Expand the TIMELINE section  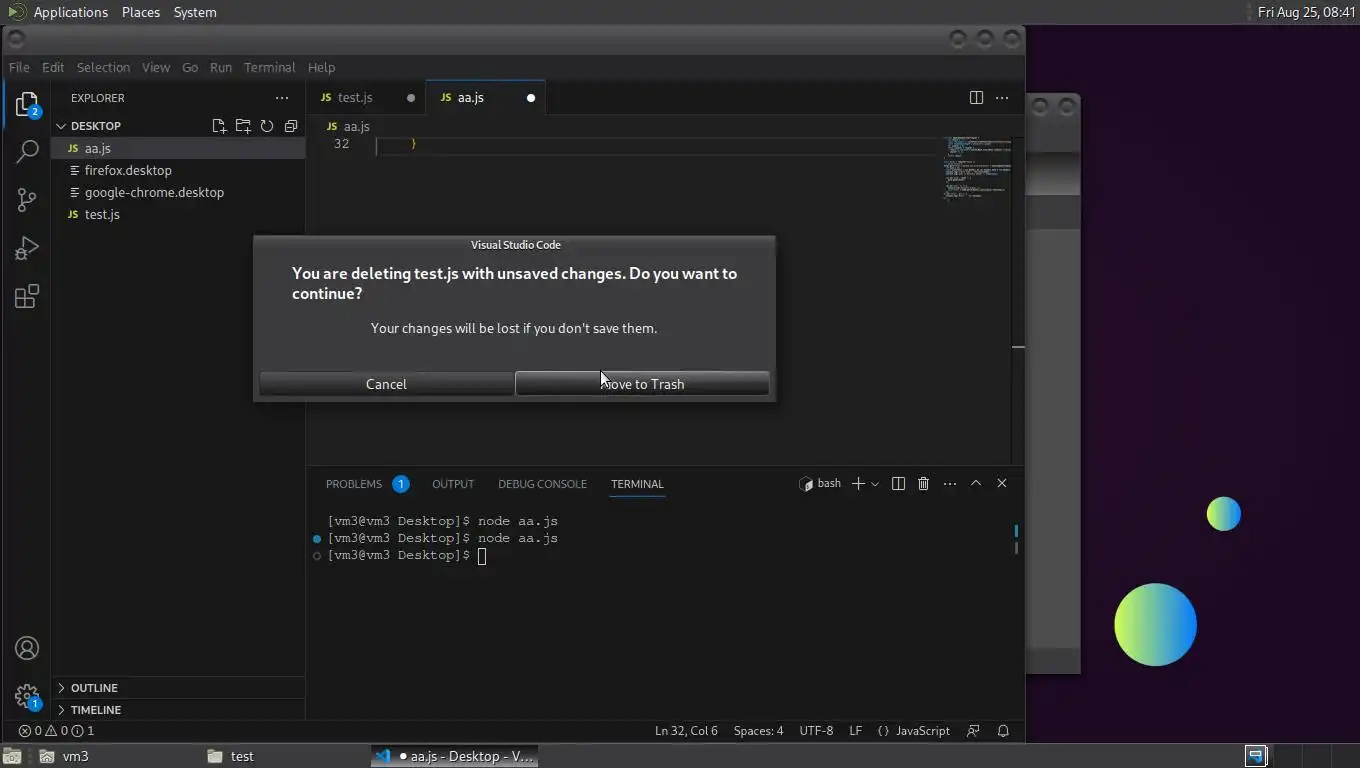click(x=178, y=710)
